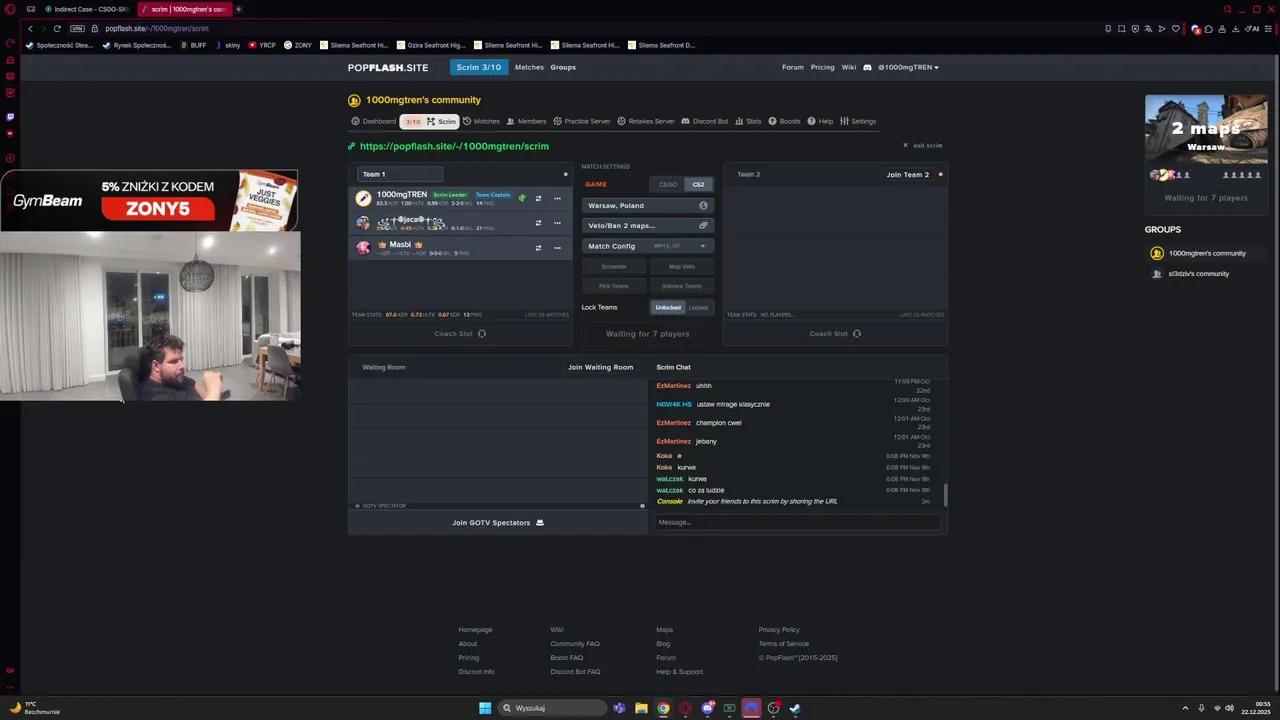Switch to Indirect Case CSGO browser tab
Image resolution: width=1280 pixels, height=720 pixels.
(x=86, y=9)
